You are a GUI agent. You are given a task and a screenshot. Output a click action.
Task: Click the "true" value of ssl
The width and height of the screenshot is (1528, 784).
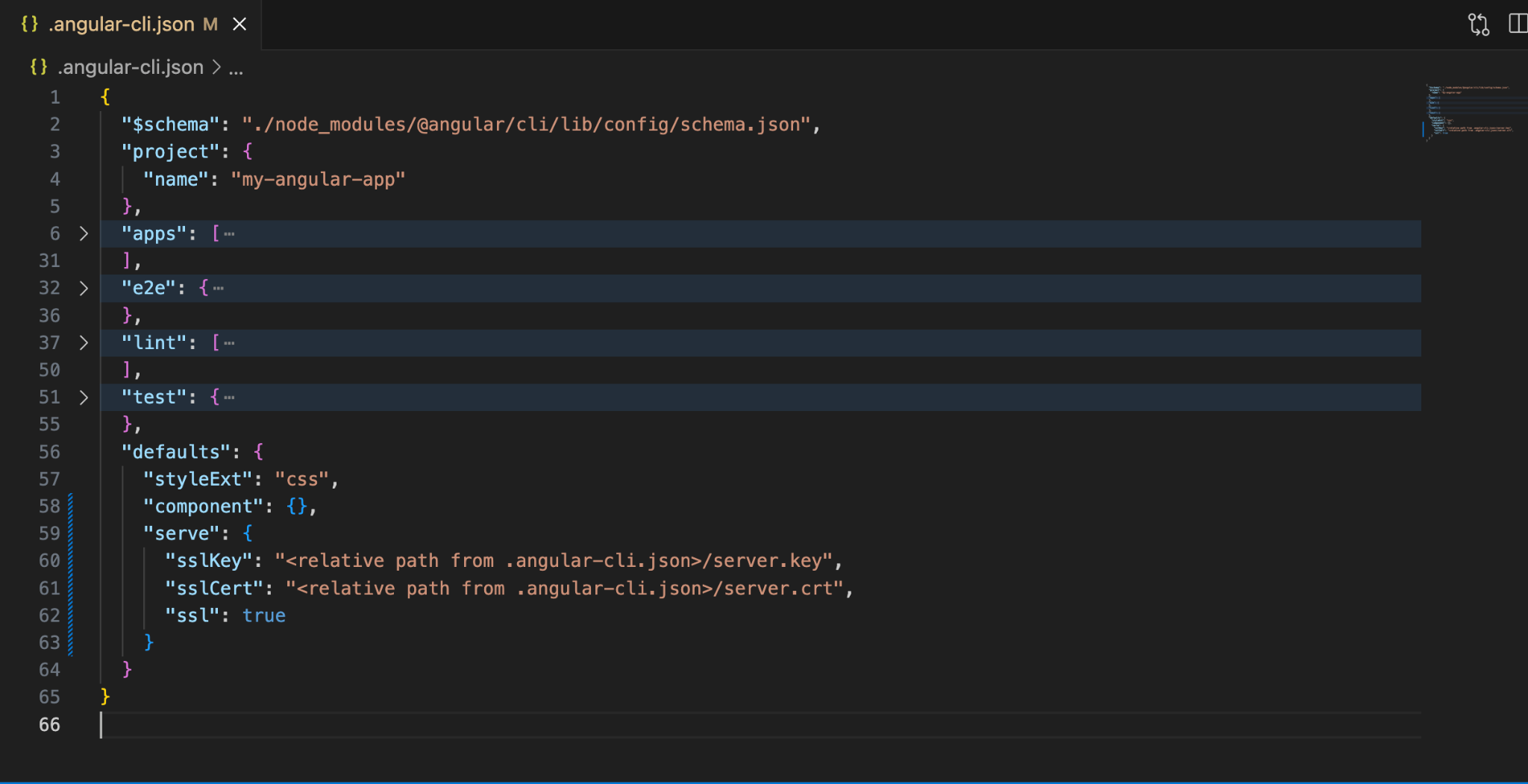[264, 615]
